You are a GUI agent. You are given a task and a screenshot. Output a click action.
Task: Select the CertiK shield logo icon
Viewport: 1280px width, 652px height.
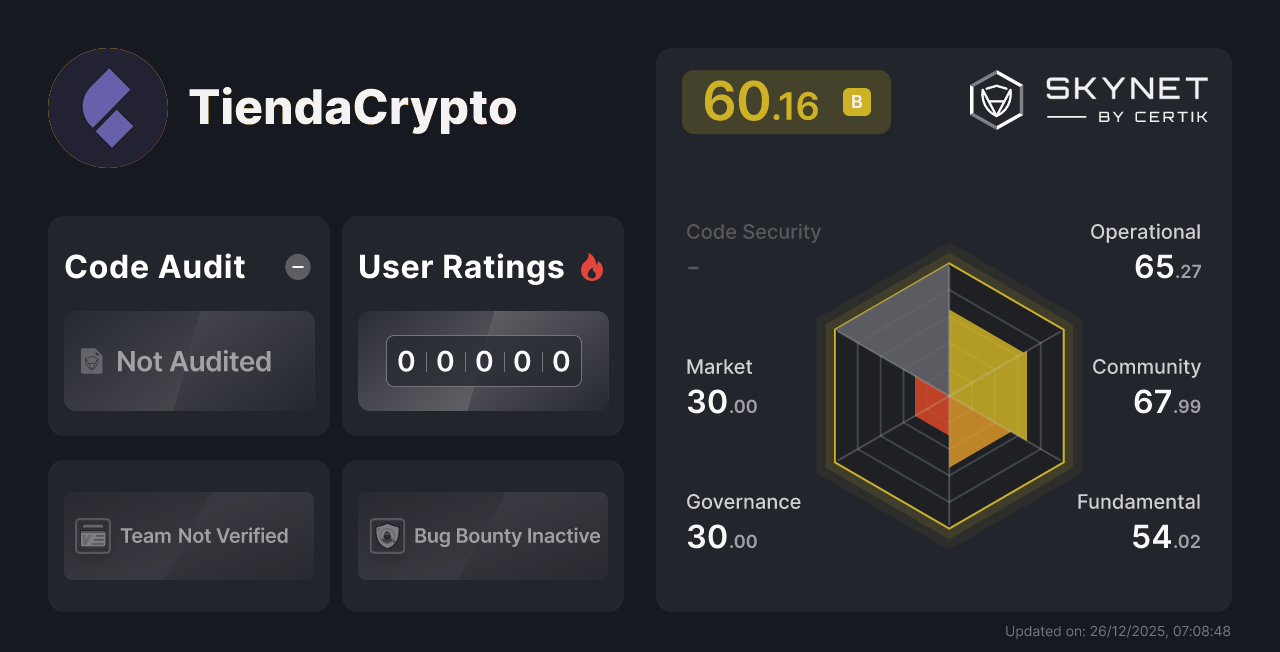(995, 98)
